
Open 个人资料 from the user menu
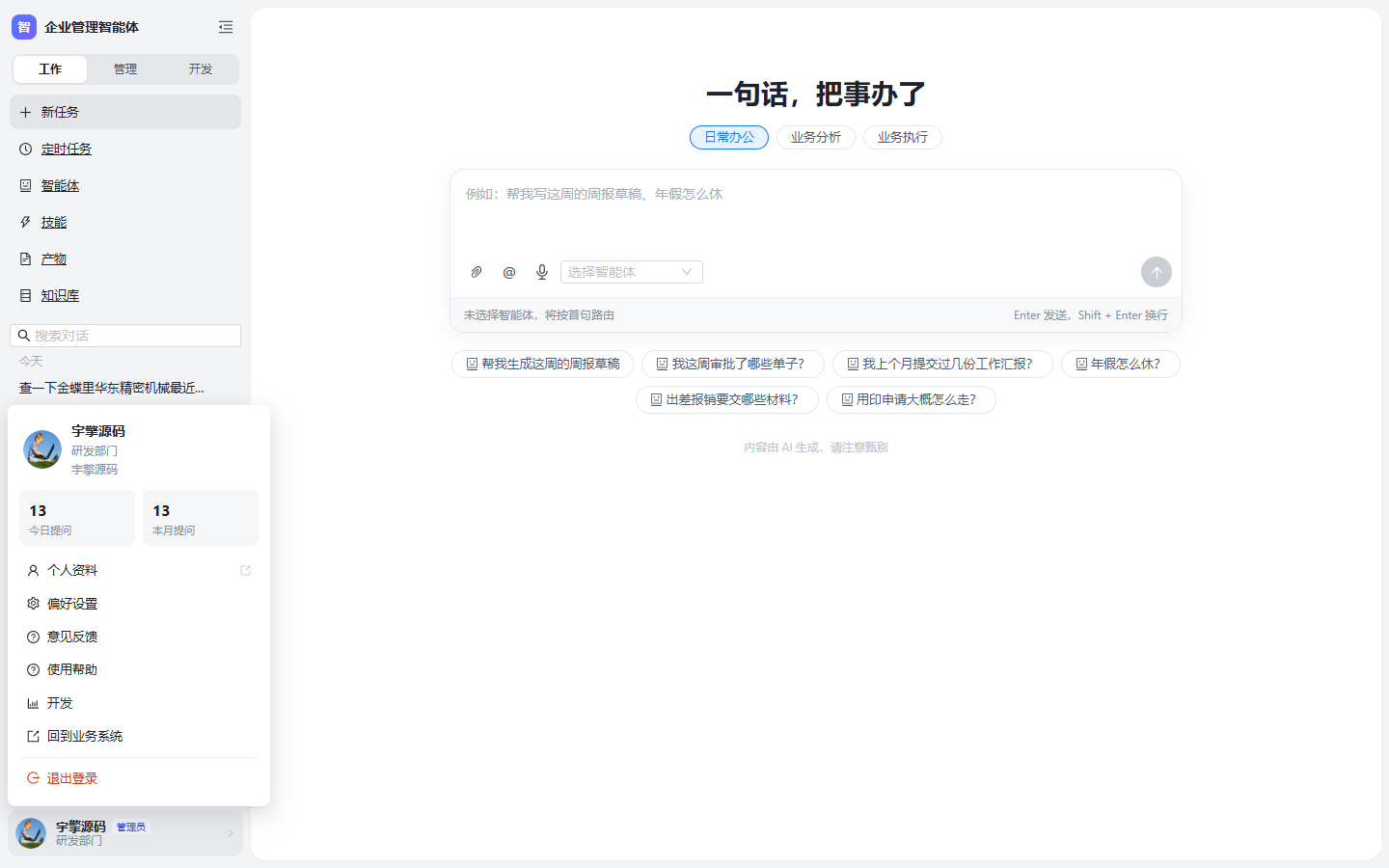(139, 571)
